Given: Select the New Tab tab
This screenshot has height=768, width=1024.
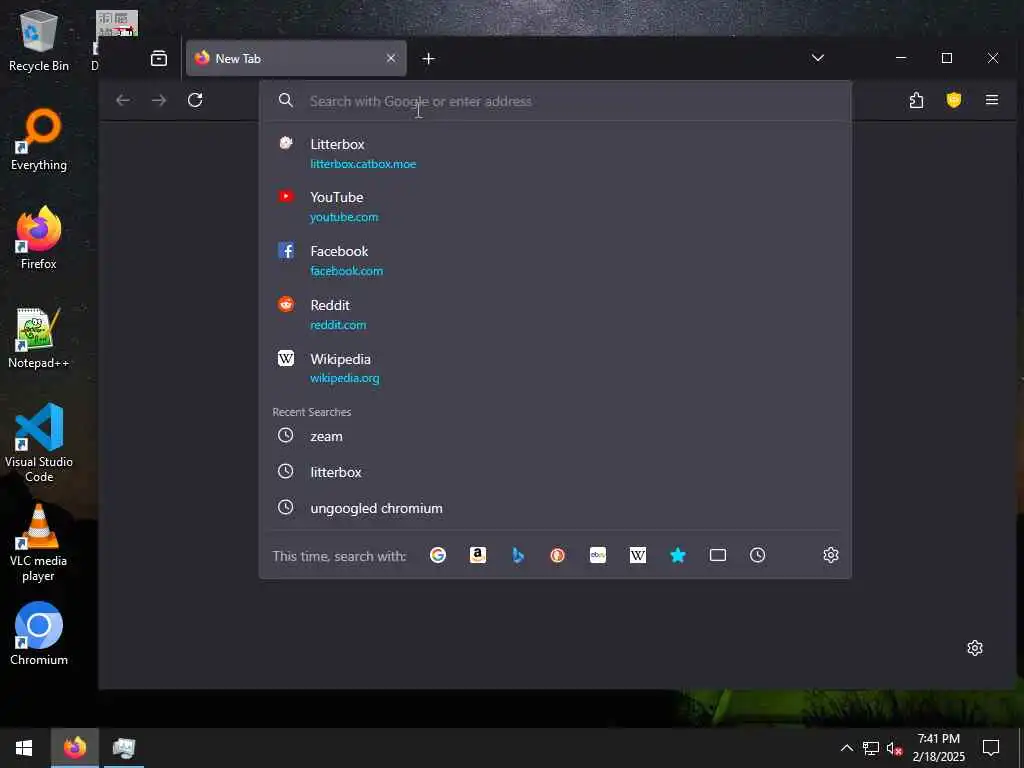Looking at the screenshot, I should click(296, 58).
